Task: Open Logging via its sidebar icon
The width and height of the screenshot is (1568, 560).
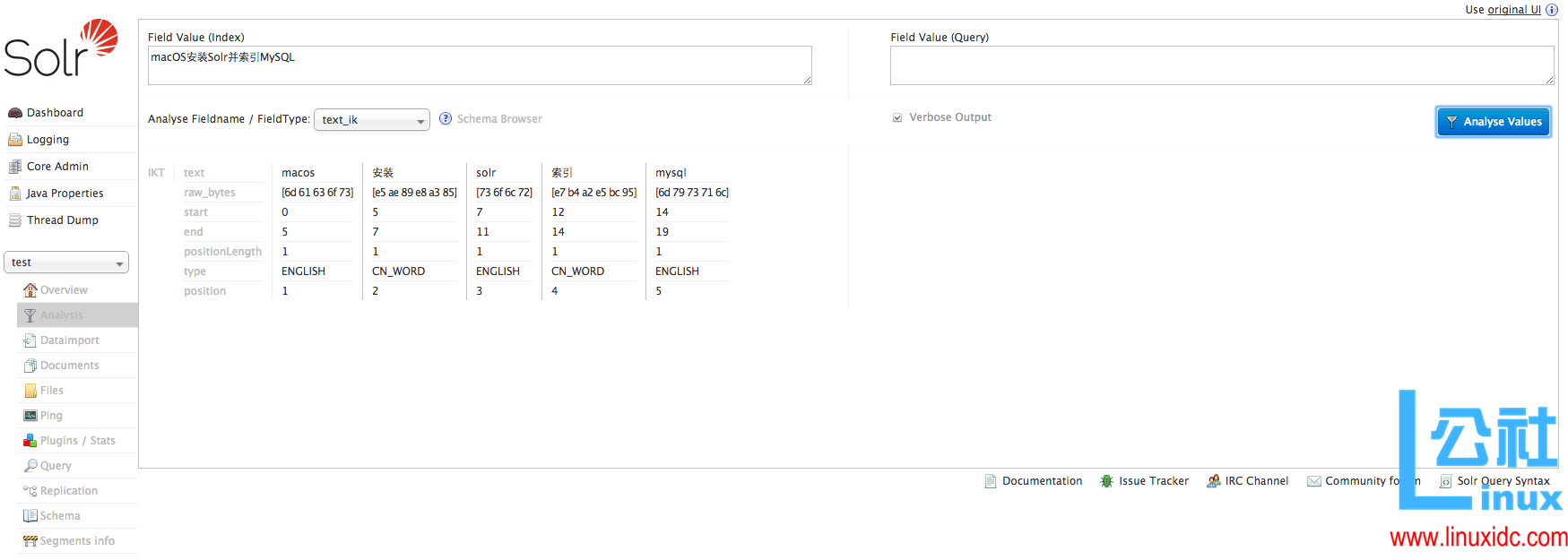Action: [15, 140]
